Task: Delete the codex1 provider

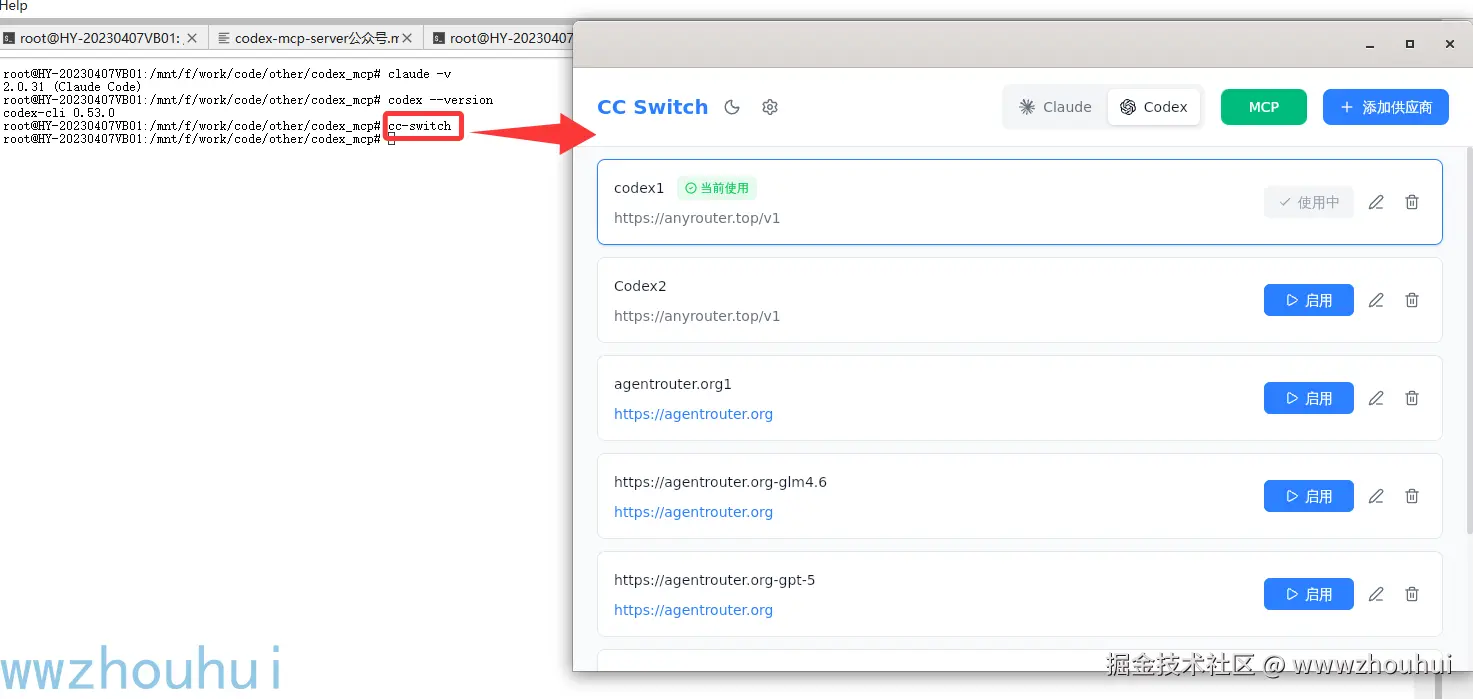Action: [1412, 202]
